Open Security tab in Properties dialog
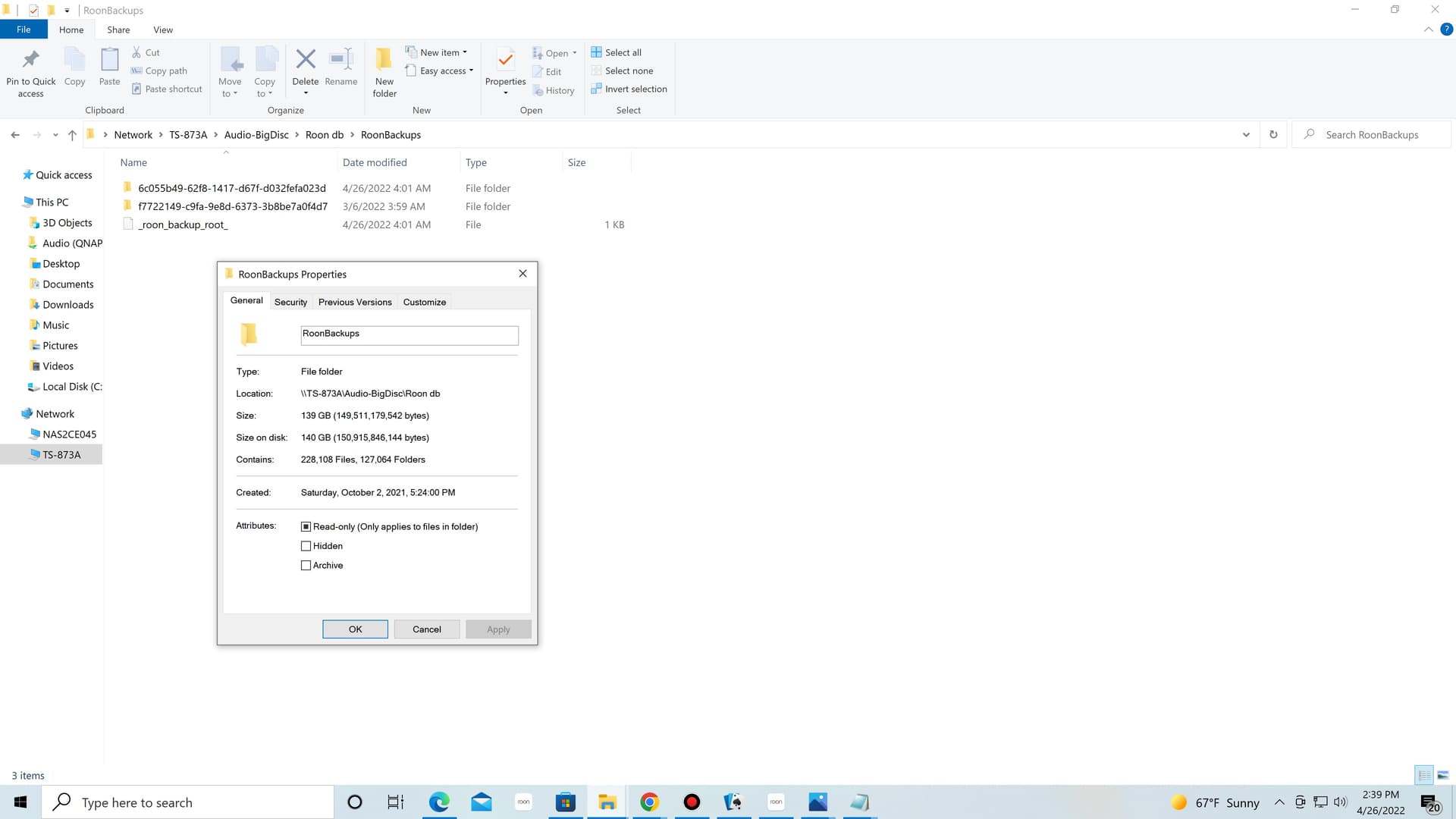Screen dimensions: 1456x819 tap(290, 302)
